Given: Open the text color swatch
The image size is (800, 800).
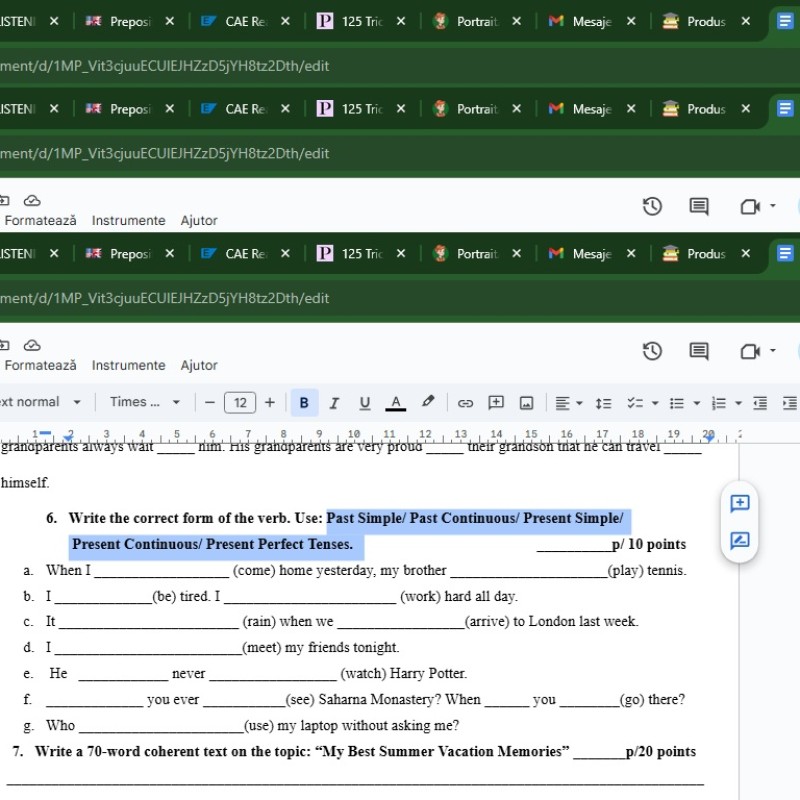Looking at the screenshot, I should click(394, 402).
